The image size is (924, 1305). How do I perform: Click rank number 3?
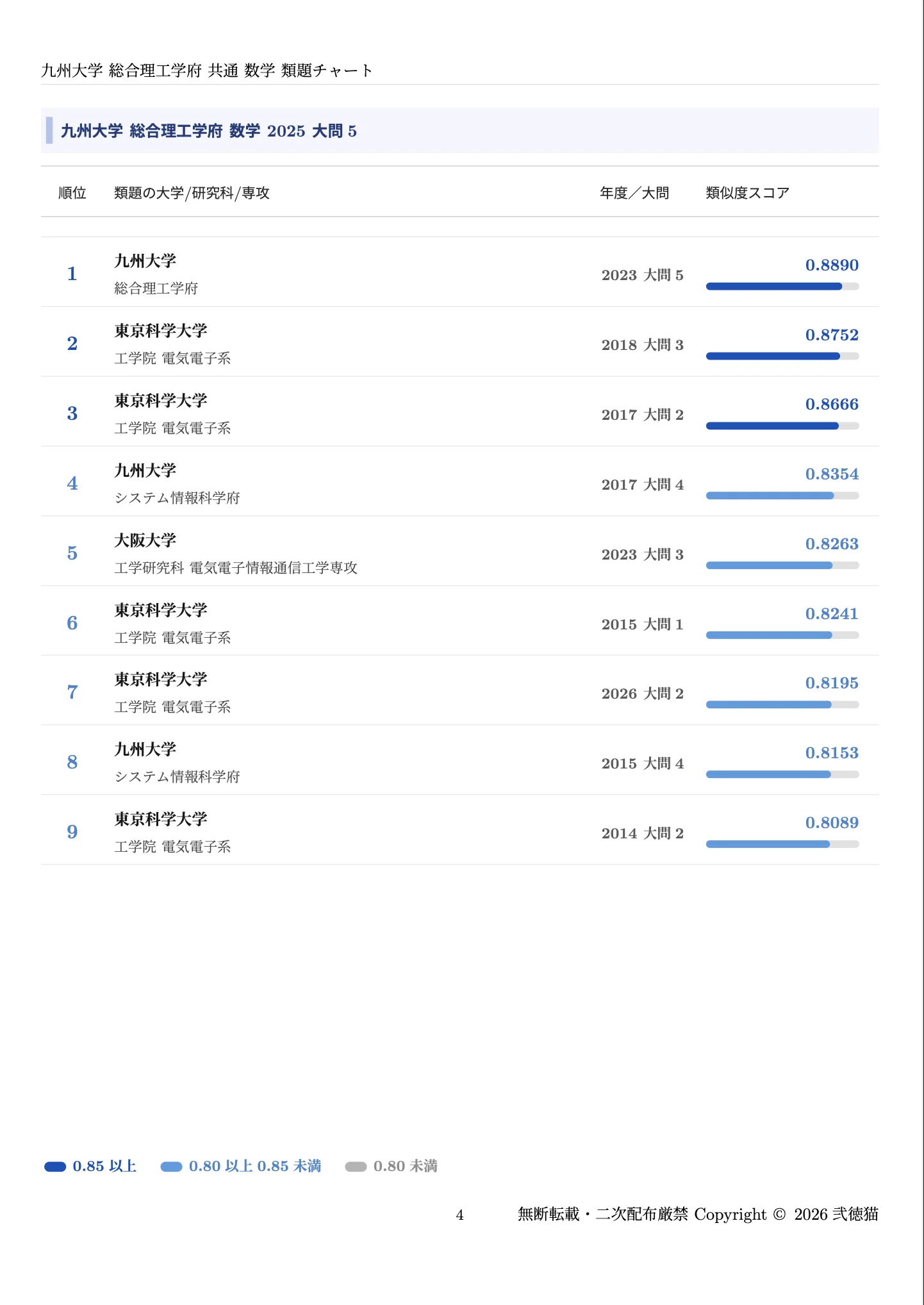pos(72,413)
